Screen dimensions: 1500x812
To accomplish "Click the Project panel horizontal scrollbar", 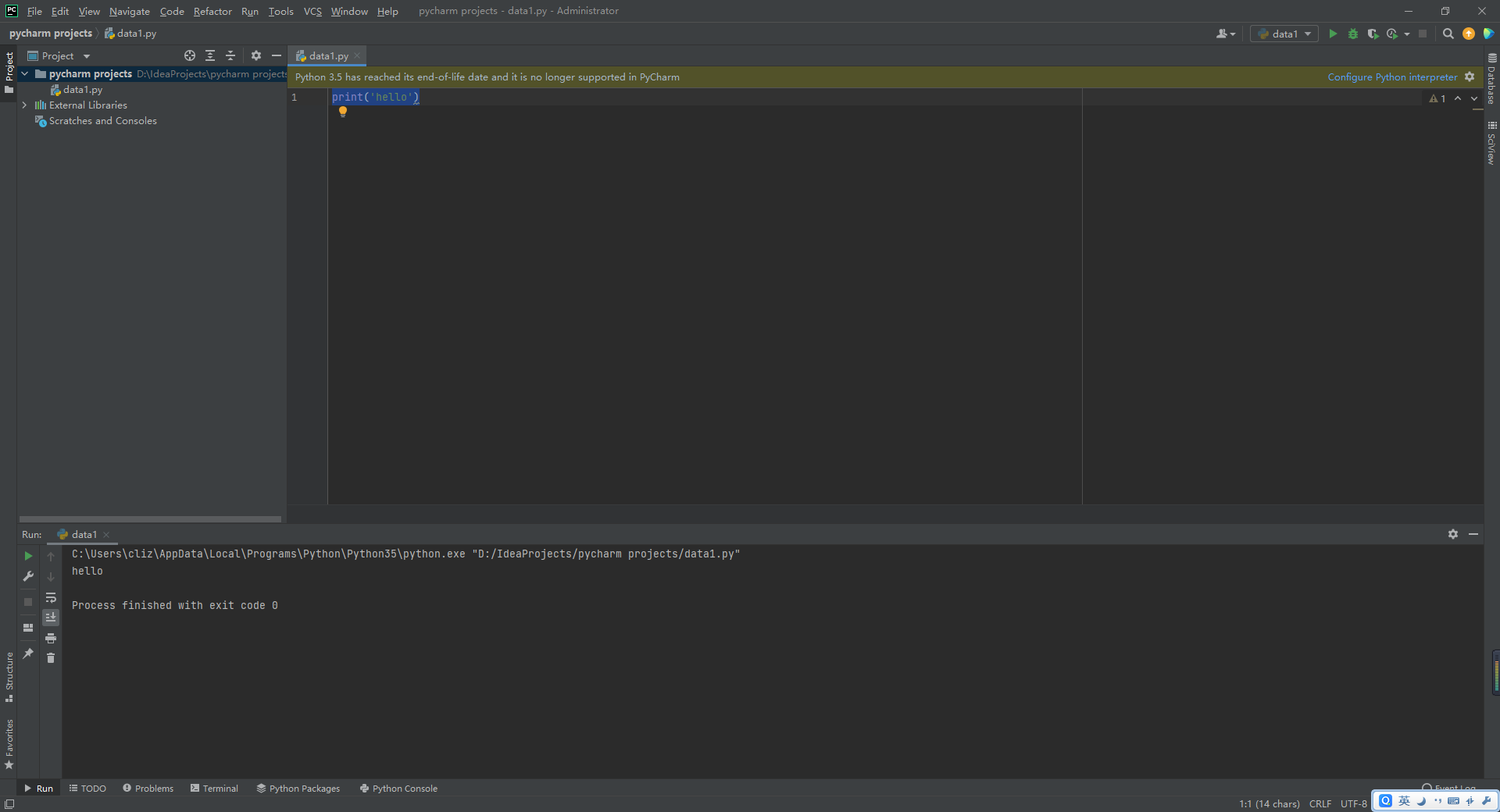I will pos(150,518).
